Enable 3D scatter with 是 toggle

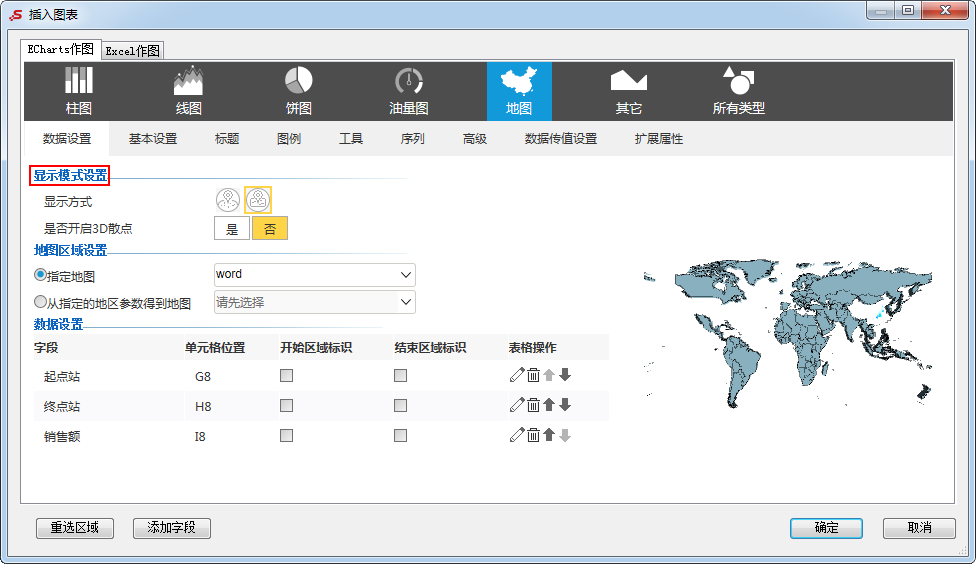[x=232, y=228]
